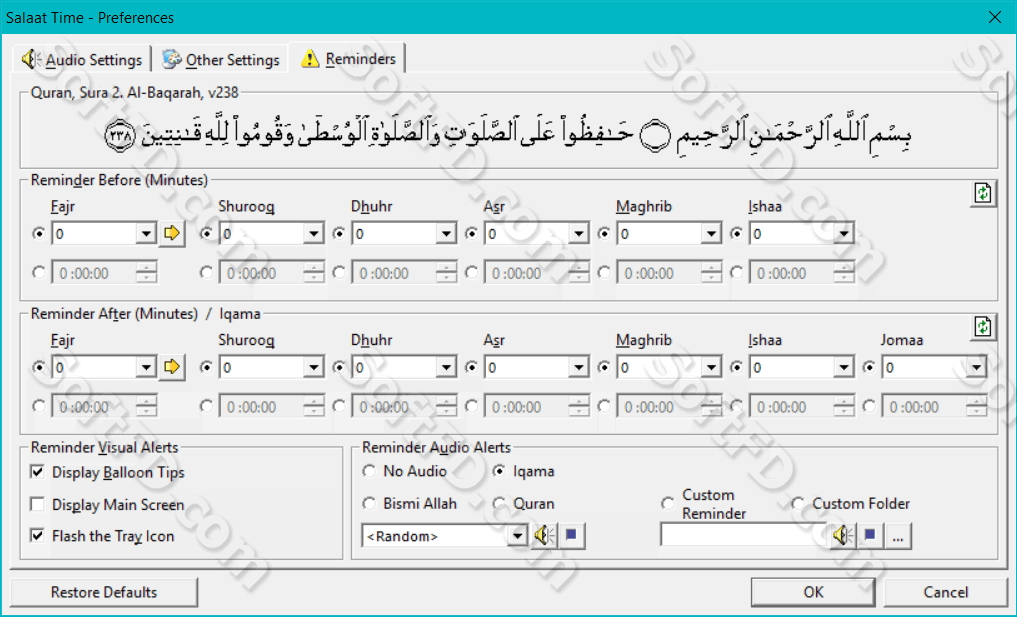Open the Ishaa dropdown in Reminder Before
Image resolution: width=1017 pixels, height=617 pixels.
(844, 234)
